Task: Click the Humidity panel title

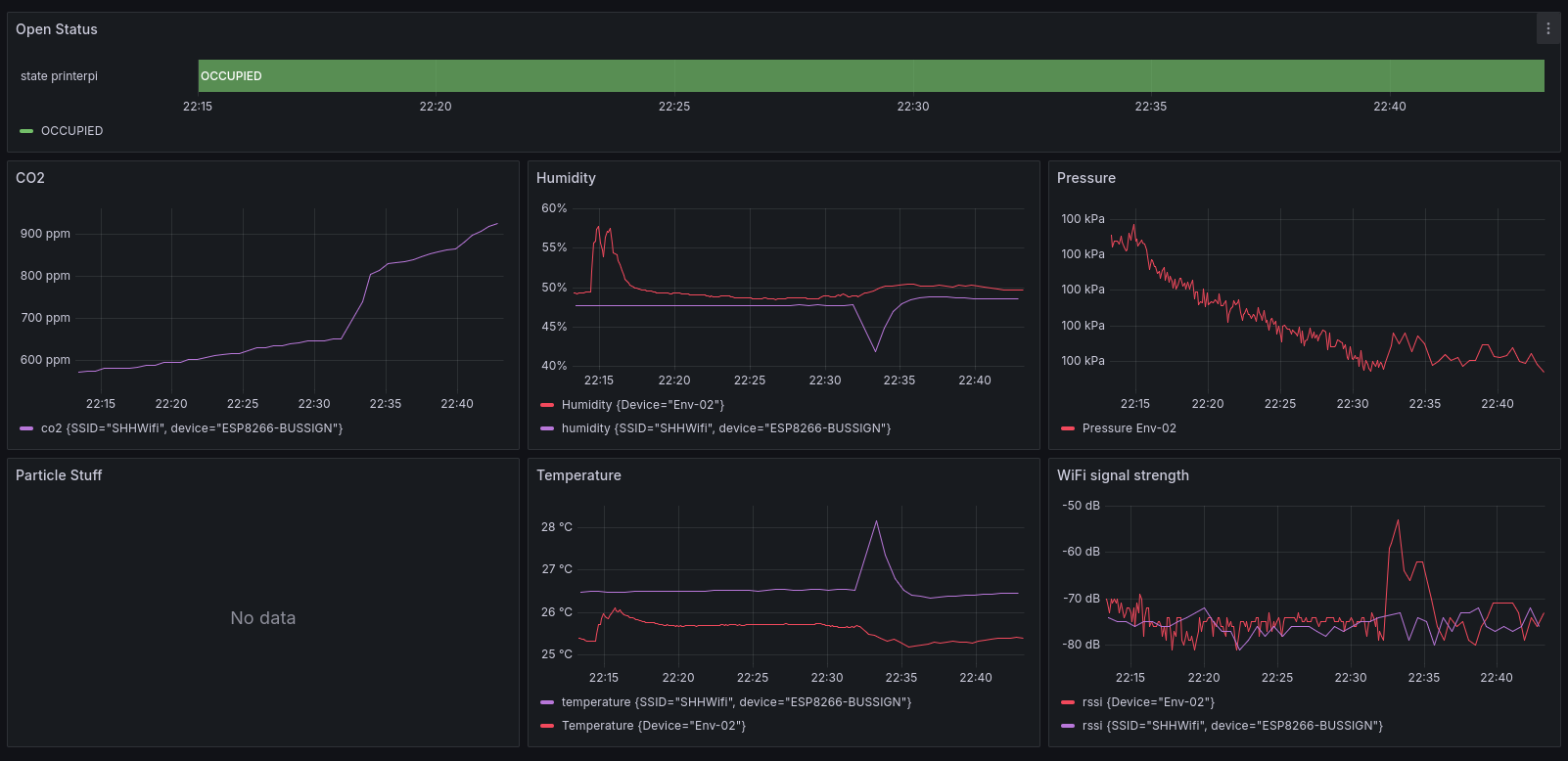Action: tap(566, 178)
